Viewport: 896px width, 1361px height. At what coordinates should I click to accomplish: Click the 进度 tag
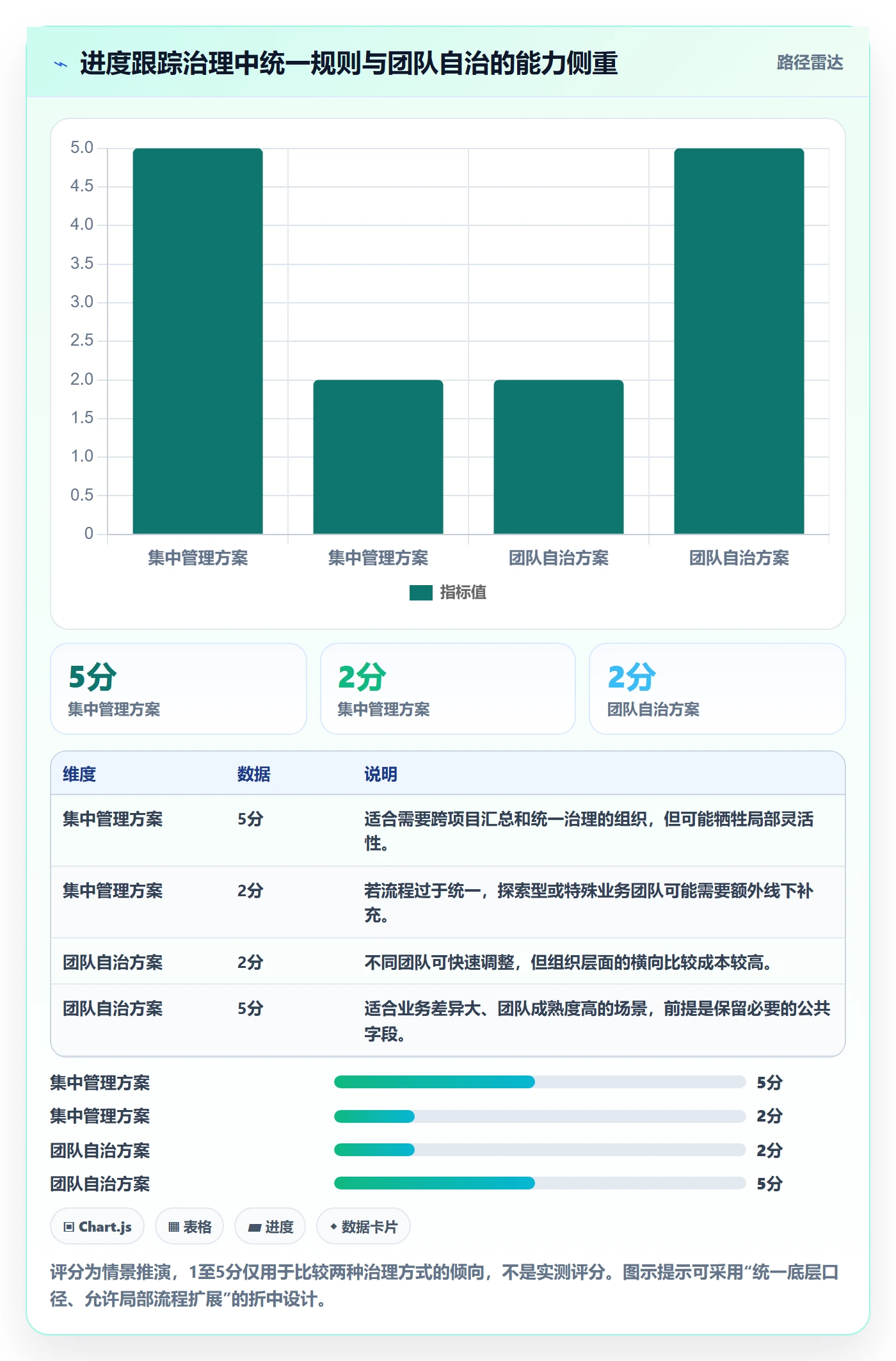click(x=270, y=1227)
